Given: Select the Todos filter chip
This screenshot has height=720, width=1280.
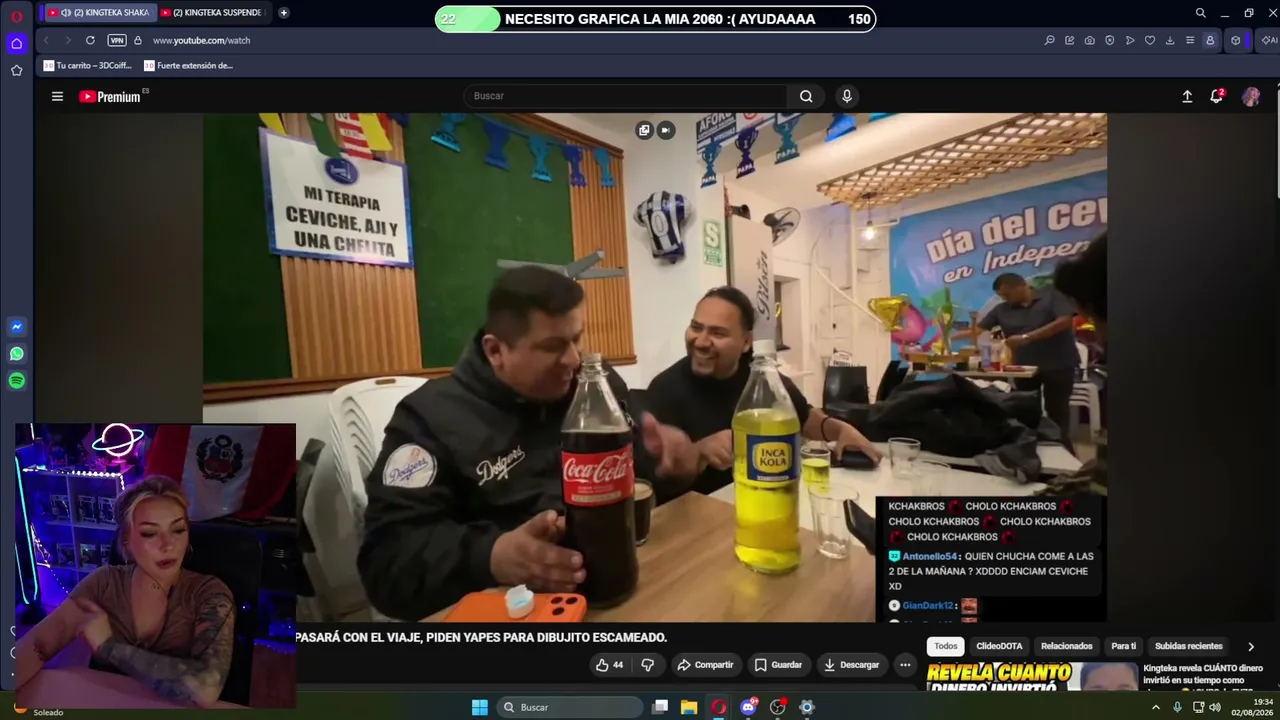Looking at the screenshot, I should point(945,646).
